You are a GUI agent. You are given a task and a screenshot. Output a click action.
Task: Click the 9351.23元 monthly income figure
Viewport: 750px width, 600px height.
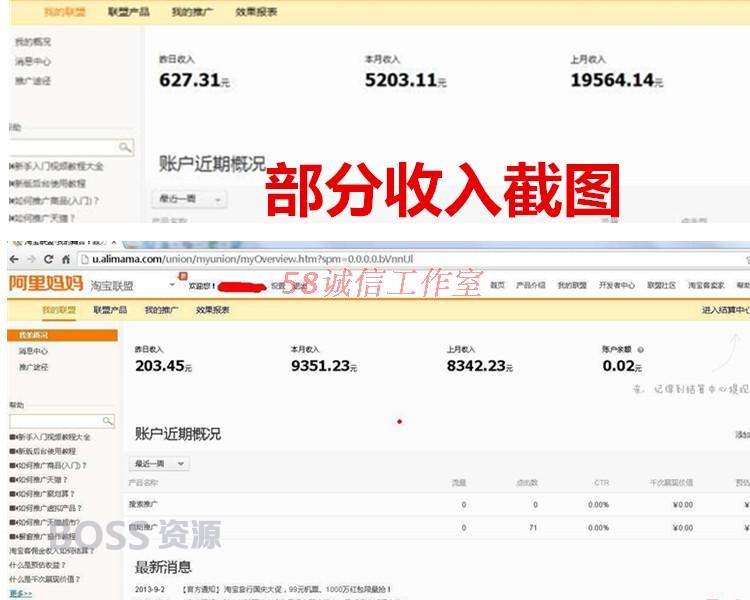(324, 366)
